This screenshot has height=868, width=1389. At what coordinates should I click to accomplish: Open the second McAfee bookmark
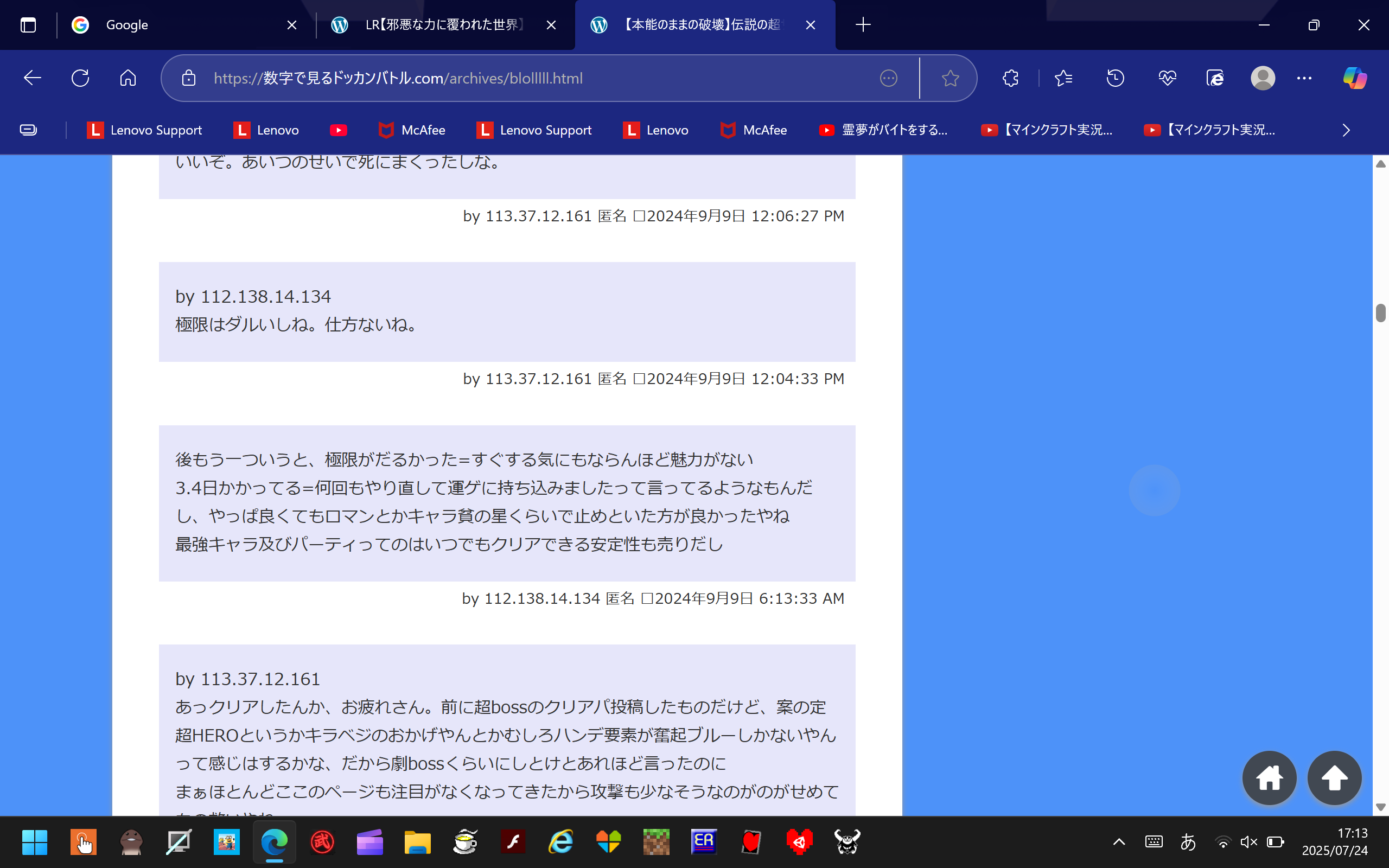tap(753, 130)
